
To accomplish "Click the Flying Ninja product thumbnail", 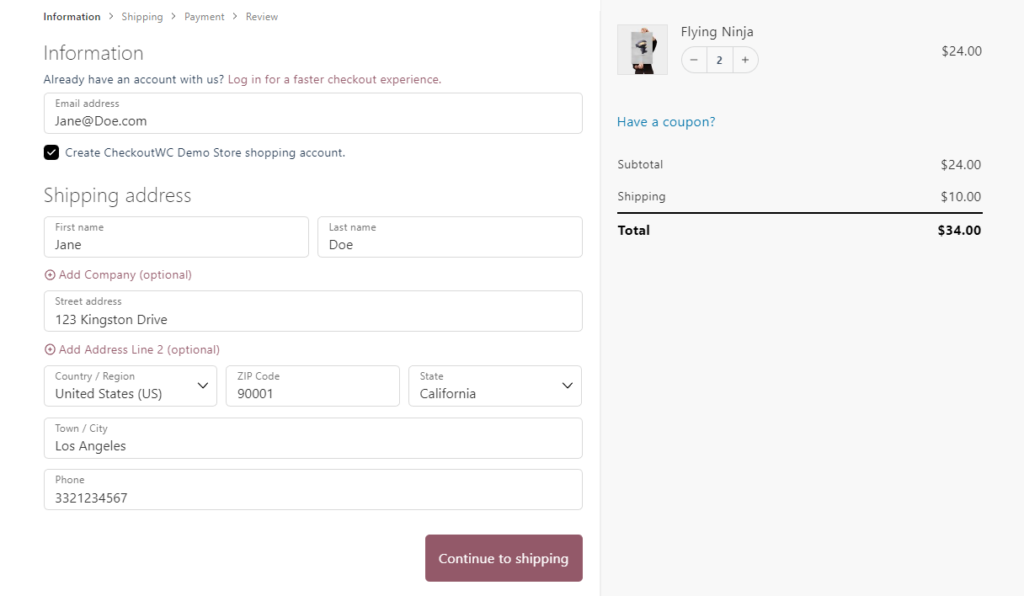I will point(642,50).
